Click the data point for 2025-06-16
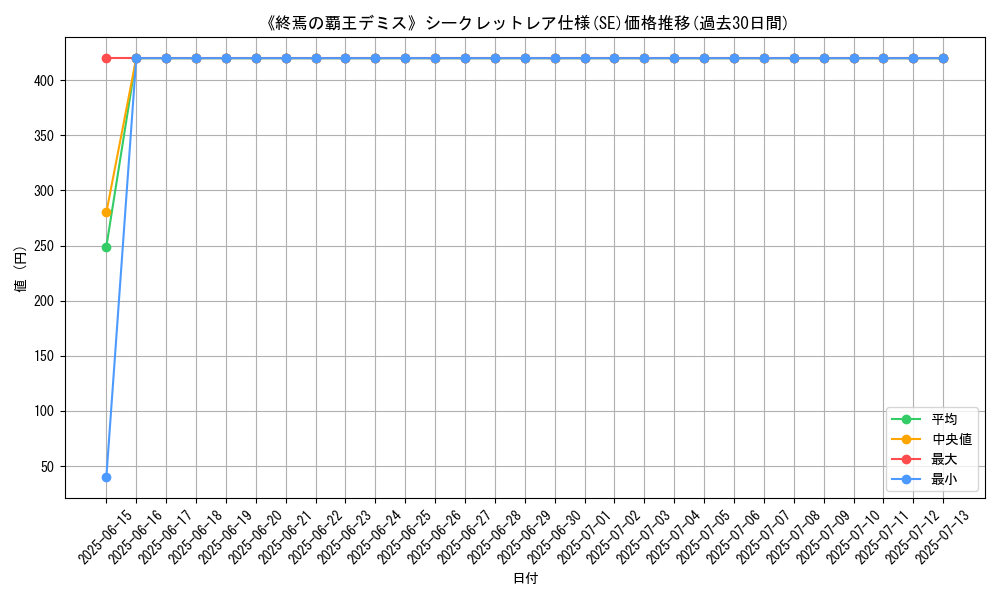The height and width of the screenshot is (600, 1000). point(136,59)
